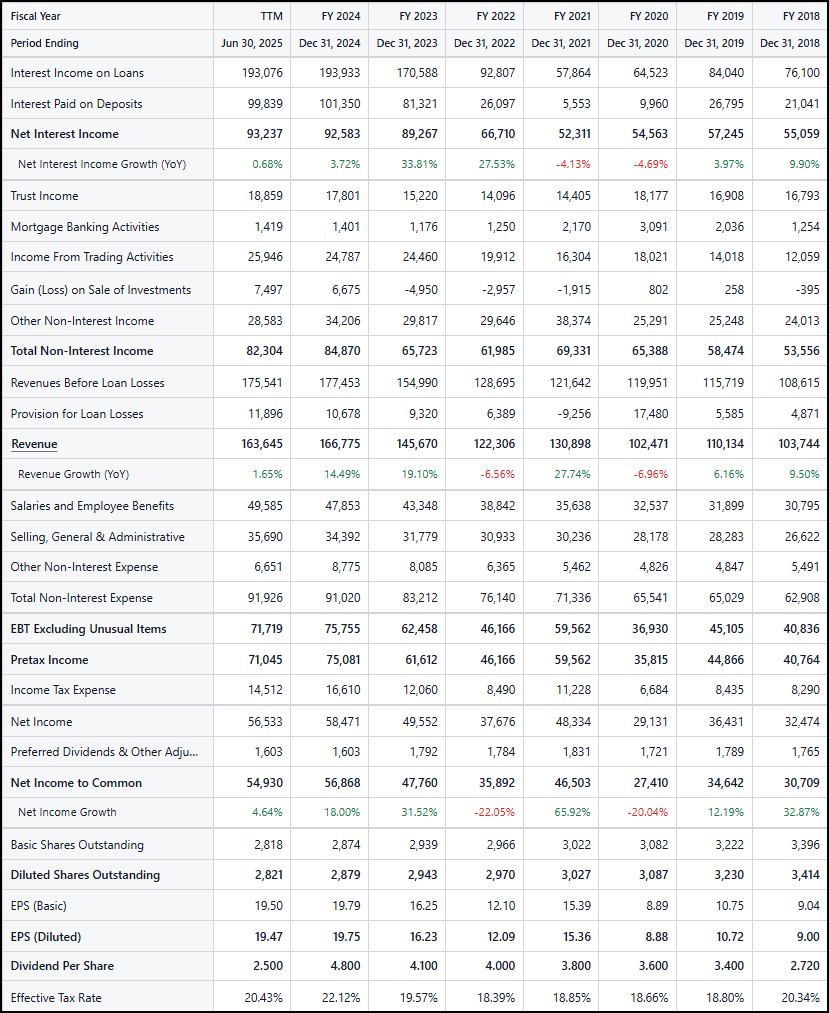Open the underlined Revenue row label

(34, 444)
